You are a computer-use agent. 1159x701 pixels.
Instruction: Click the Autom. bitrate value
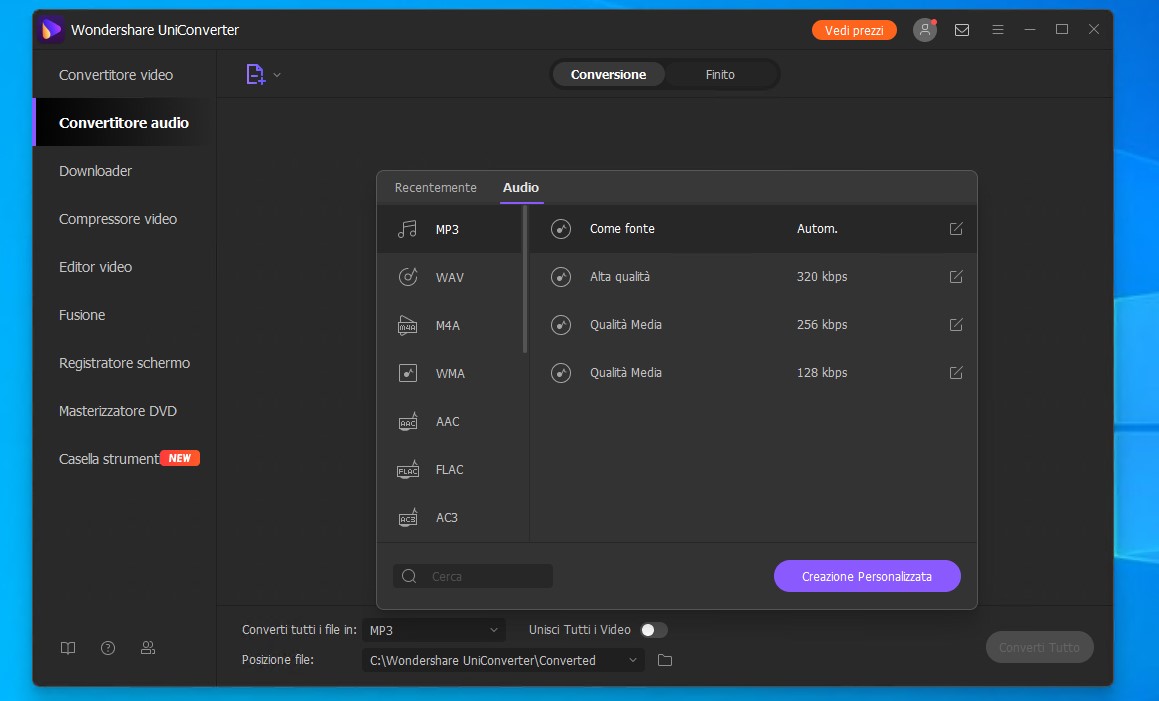coord(818,229)
